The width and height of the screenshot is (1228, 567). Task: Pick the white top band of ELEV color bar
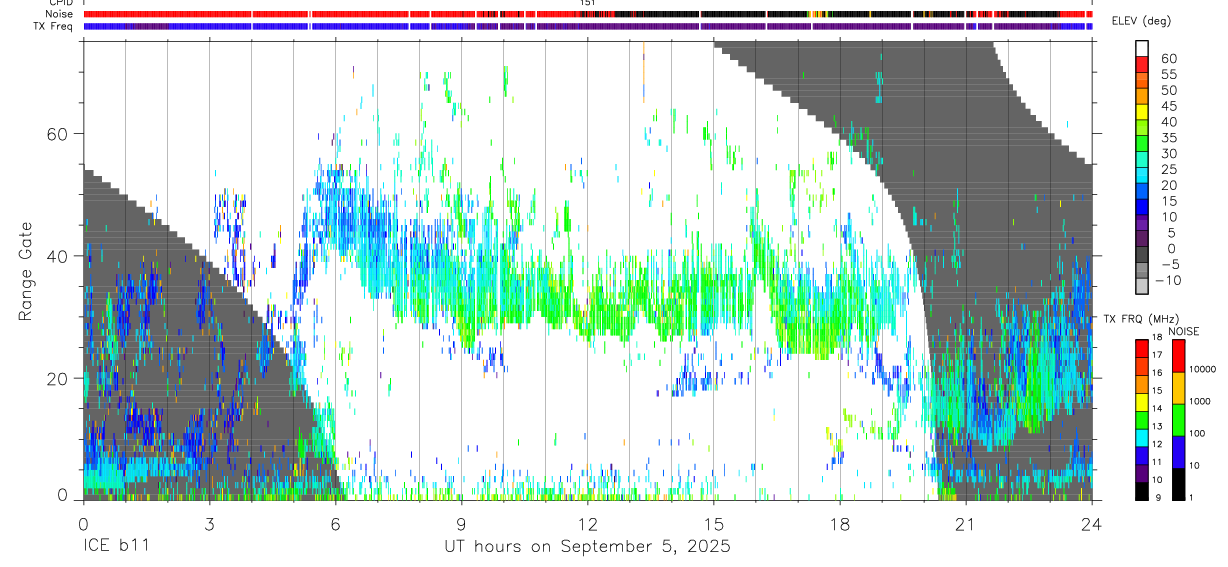tap(1142, 48)
